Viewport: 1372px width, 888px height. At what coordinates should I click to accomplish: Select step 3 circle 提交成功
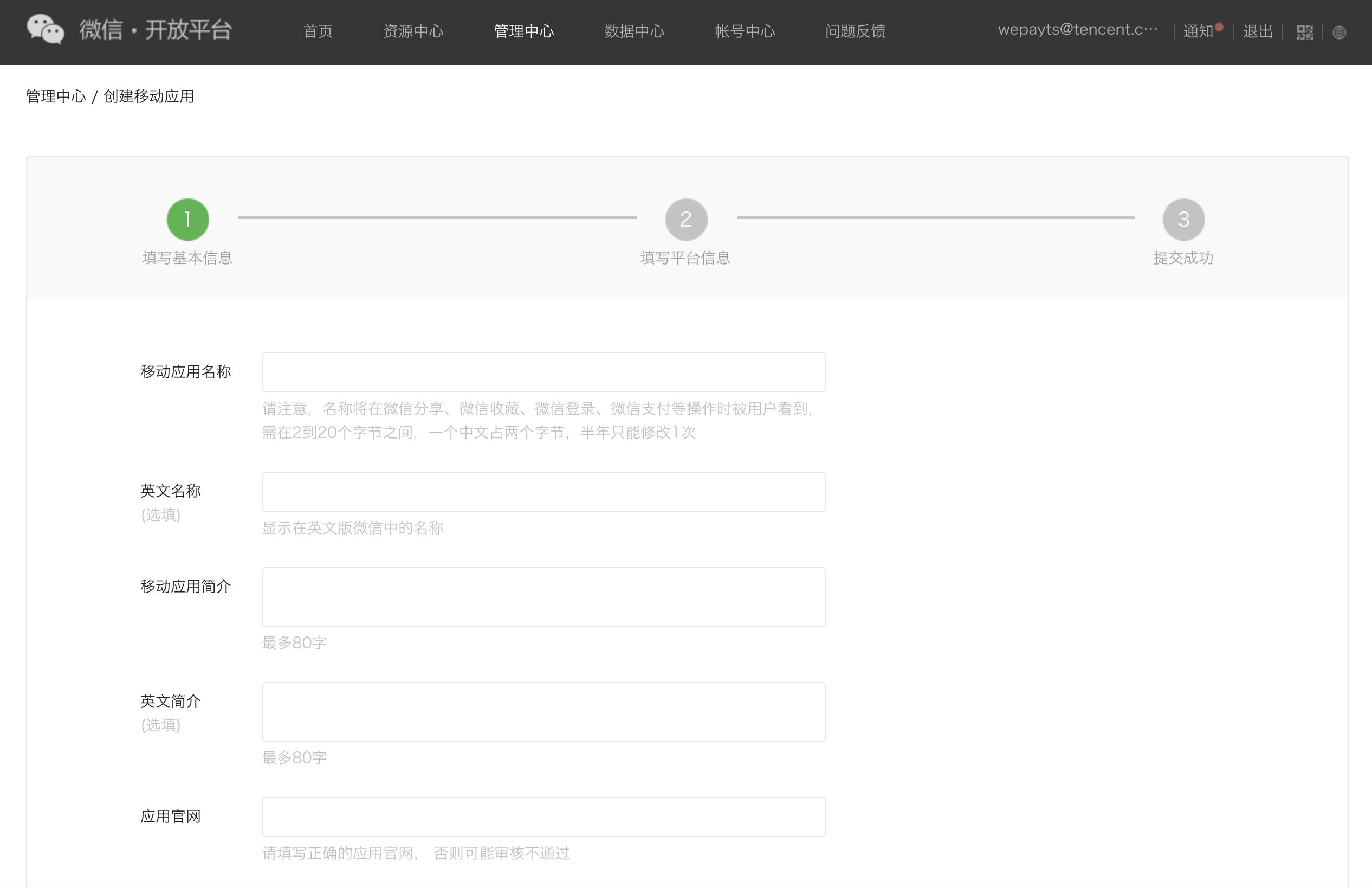click(1183, 219)
